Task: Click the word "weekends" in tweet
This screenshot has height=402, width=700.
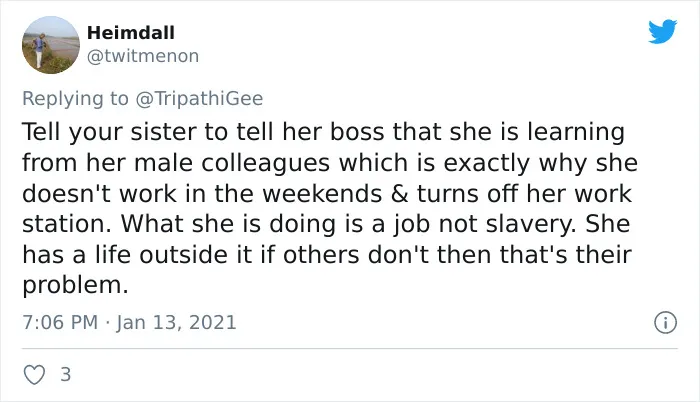Action: (322, 193)
